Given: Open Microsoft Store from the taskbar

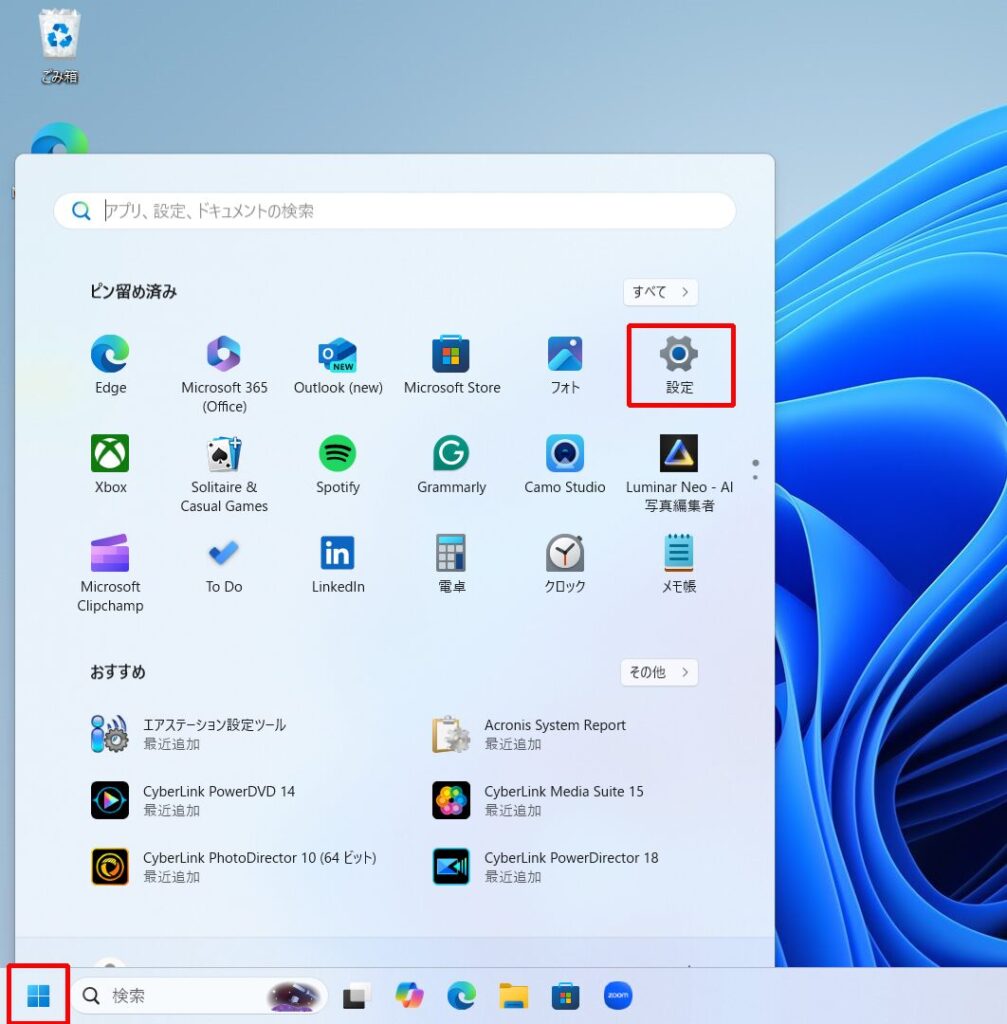Looking at the screenshot, I should [x=566, y=995].
